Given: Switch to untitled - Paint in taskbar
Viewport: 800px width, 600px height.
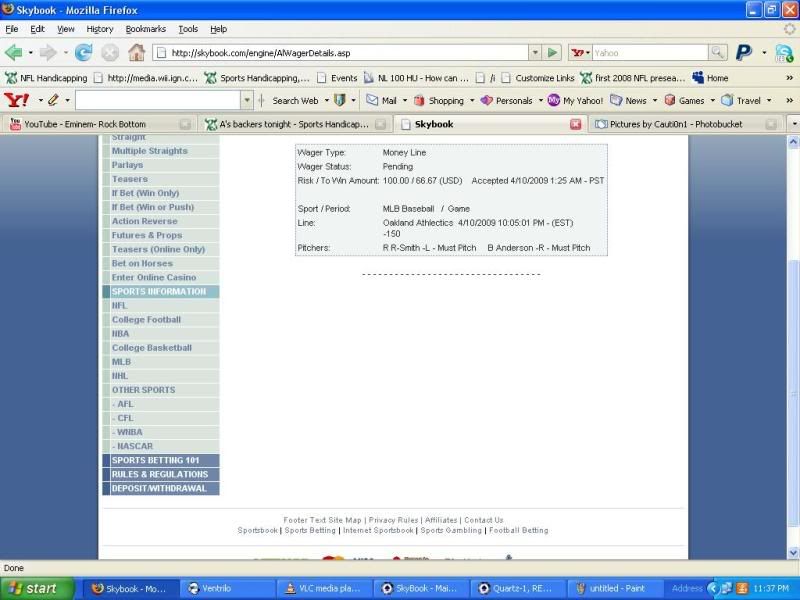Looking at the screenshot, I should (x=614, y=588).
